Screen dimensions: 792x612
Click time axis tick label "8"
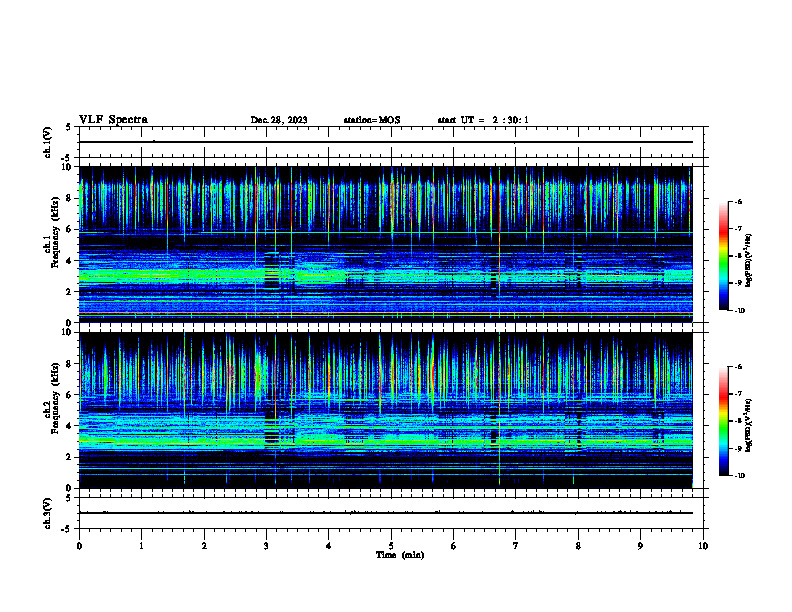tap(578, 546)
